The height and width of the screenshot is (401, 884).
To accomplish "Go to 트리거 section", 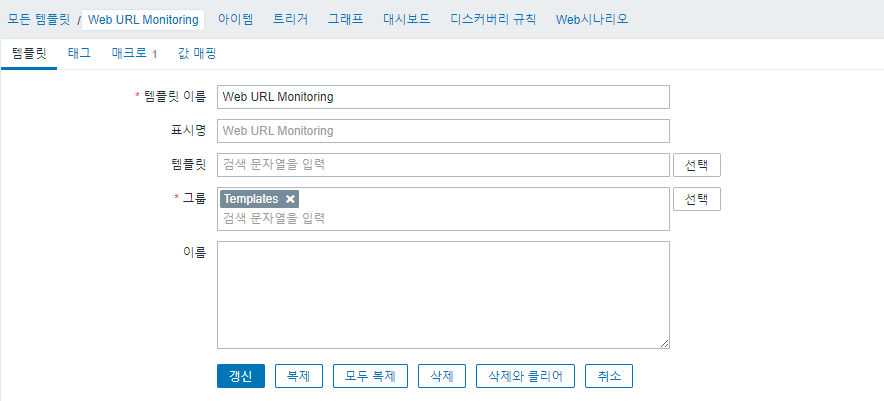I will pyautogui.click(x=290, y=19).
